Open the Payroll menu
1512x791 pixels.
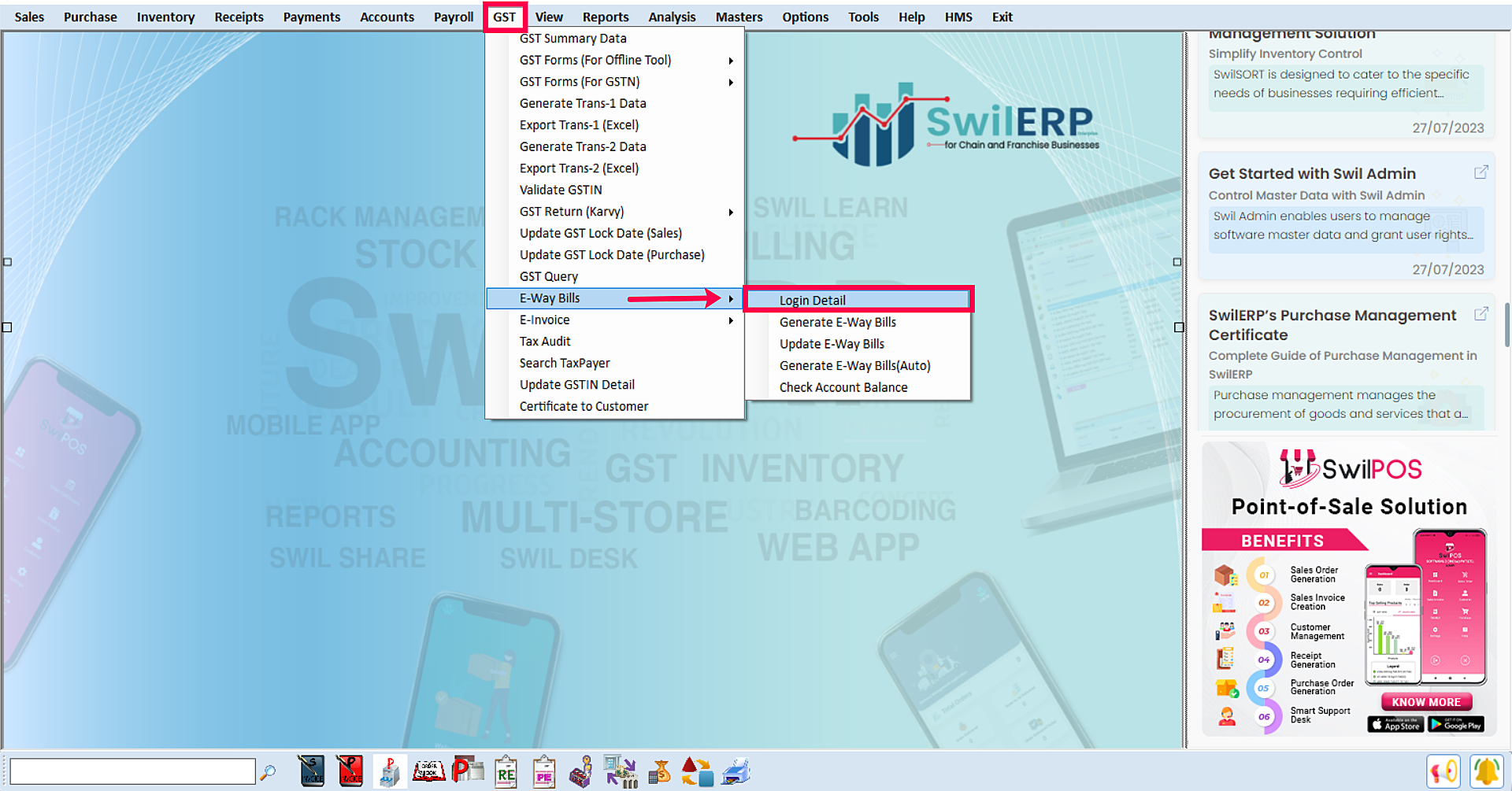tap(454, 17)
